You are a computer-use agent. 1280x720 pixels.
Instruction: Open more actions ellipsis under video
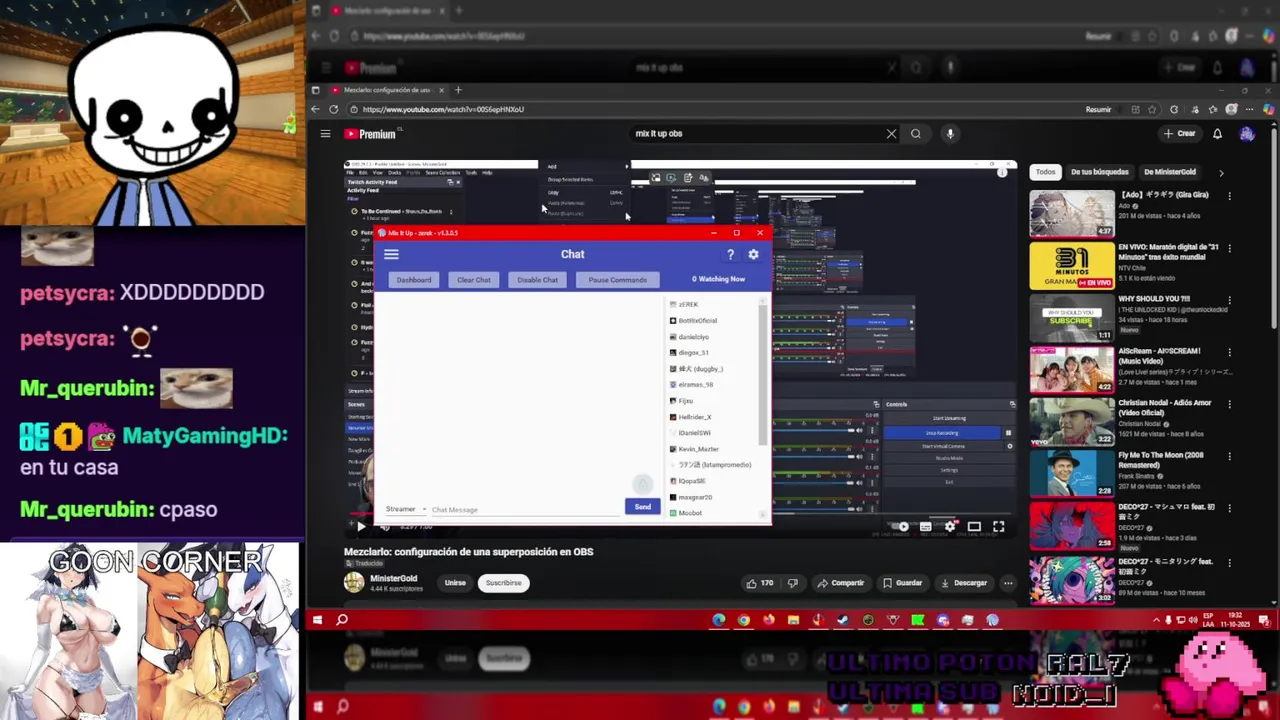tap(1008, 583)
